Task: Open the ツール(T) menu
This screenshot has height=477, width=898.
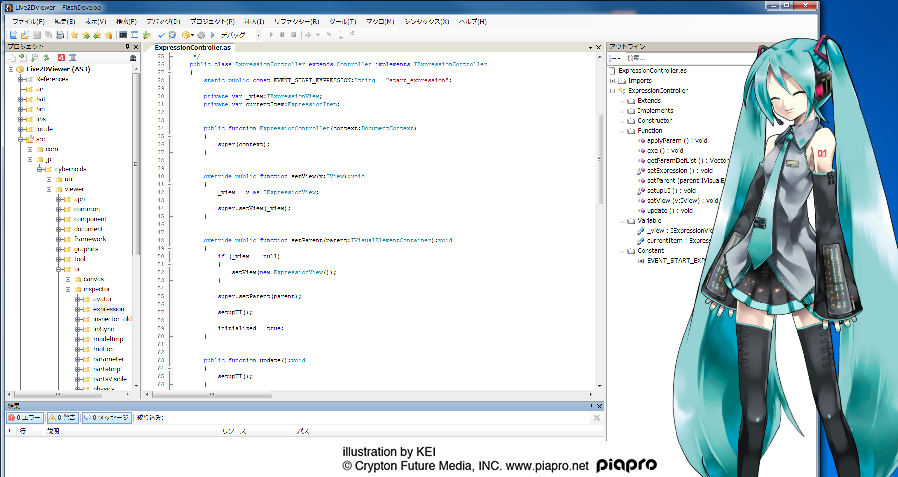Action: pyautogui.click(x=344, y=21)
